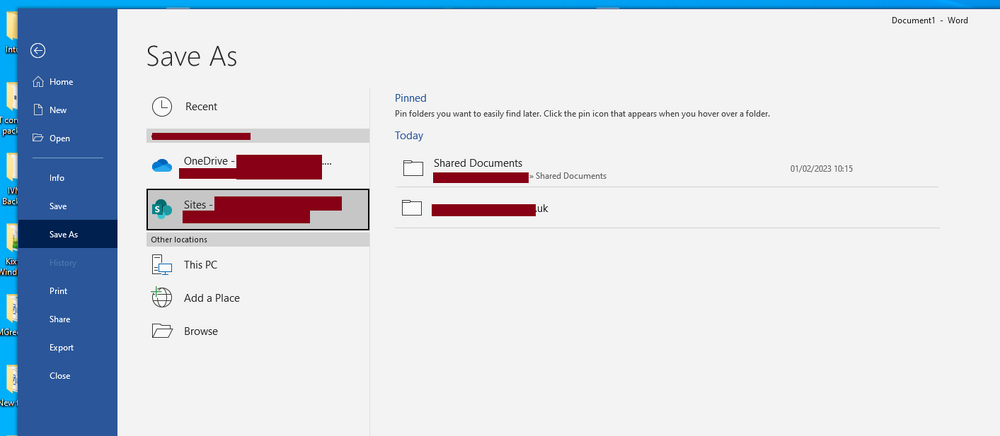The width and height of the screenshot is (1000, 436).
Task: Click the OneDrive cloud icon
Action: click(x=162, y=166)
